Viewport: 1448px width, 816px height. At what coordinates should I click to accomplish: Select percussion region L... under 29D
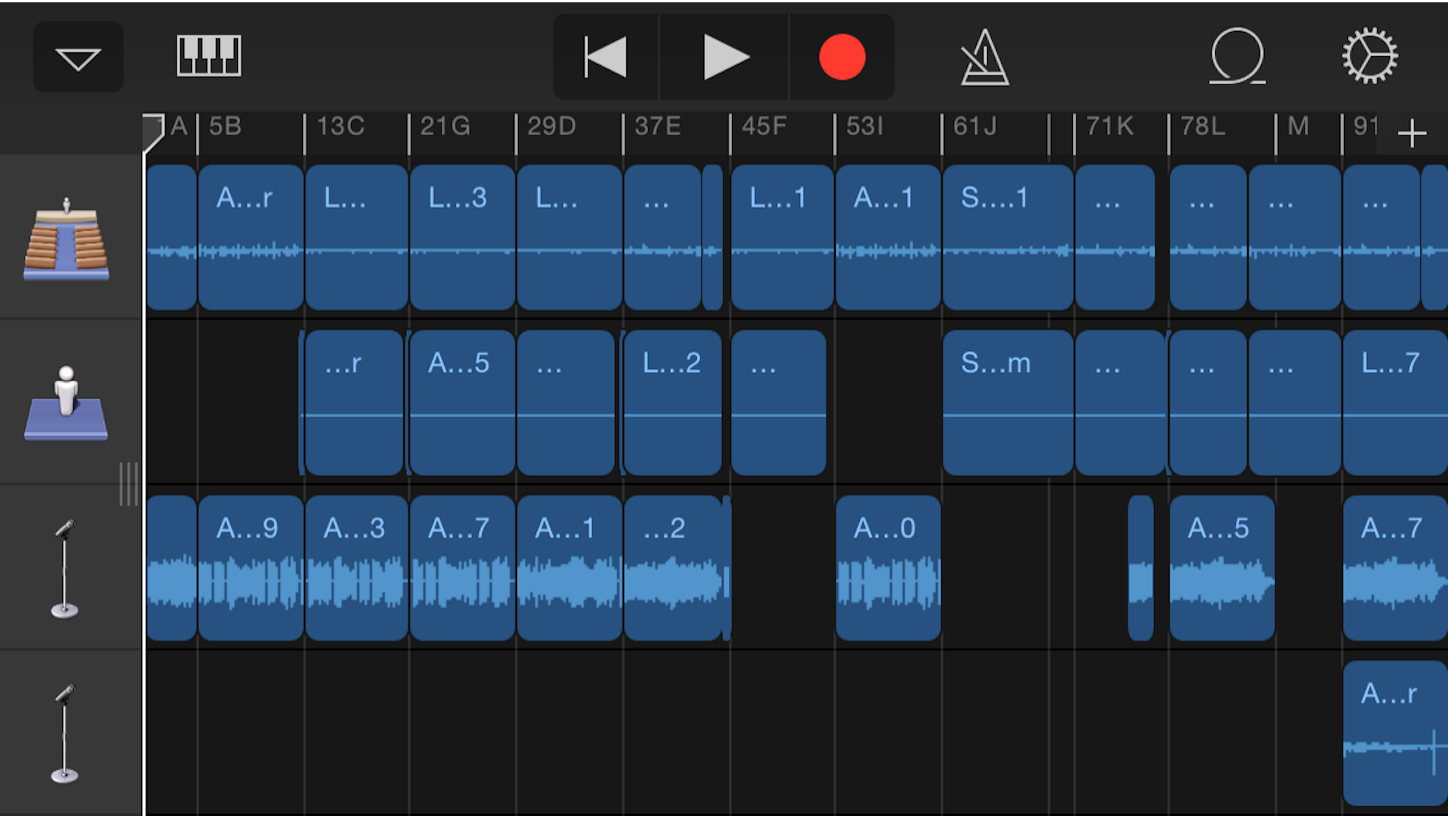(x=569, y=238)
